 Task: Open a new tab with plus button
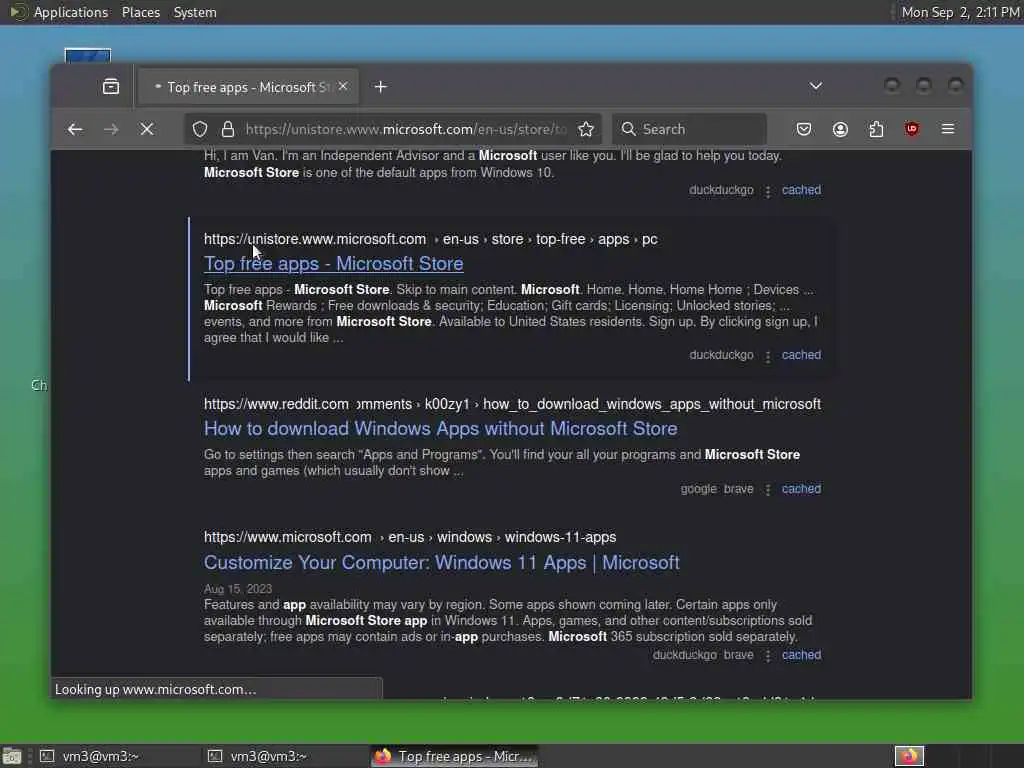[x=381, y=86]
